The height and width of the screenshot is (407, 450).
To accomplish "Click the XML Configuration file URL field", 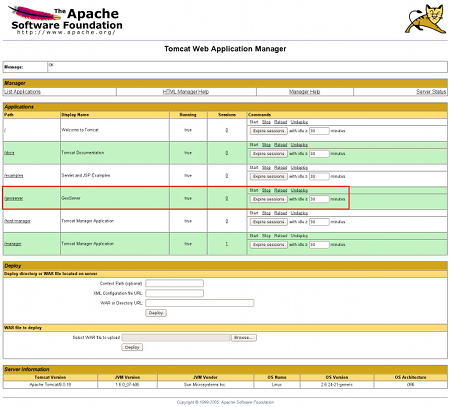I will 174,293.
